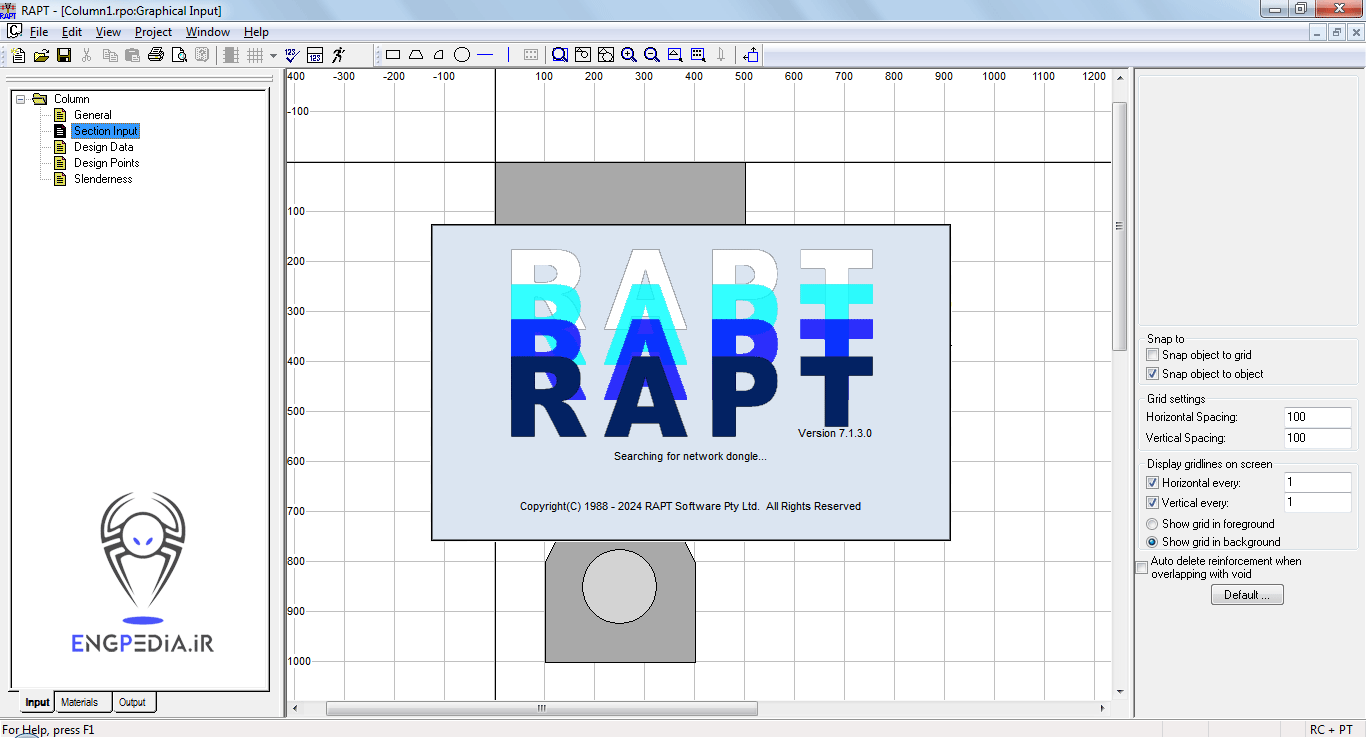The image size is (1366, 738).
Task: Switch to the Materials tab
Action: coord(82,702)
